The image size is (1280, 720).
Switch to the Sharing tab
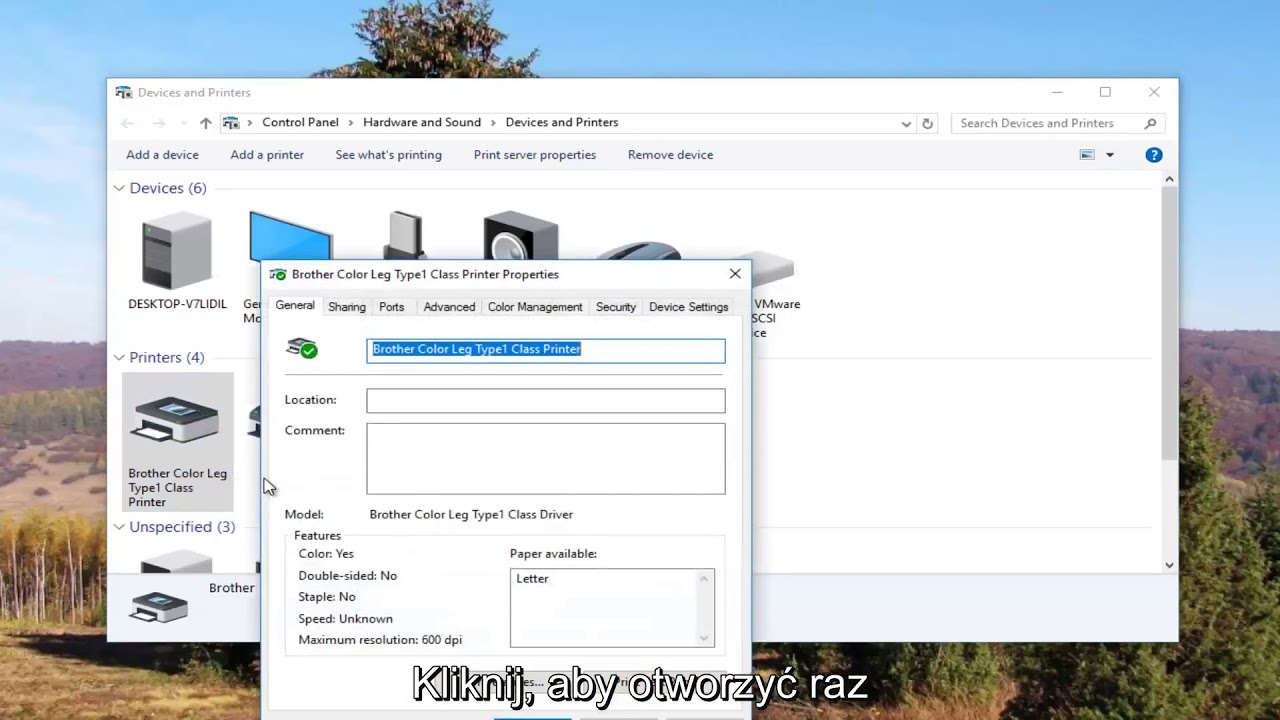click(x=347, y=307)
